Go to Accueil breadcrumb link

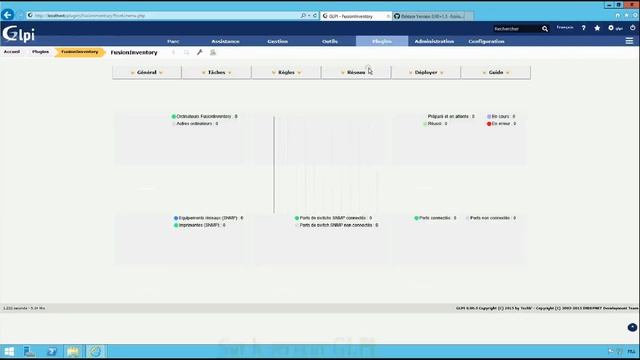12,52
